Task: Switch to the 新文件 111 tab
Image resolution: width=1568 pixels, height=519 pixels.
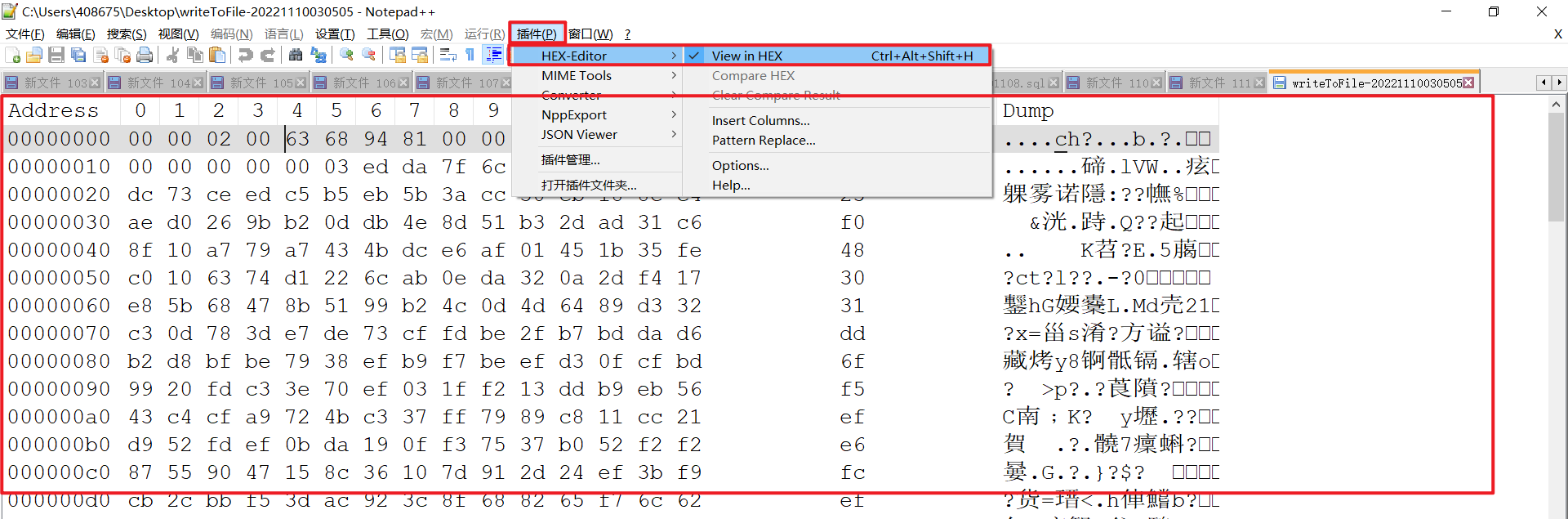Action: (x=1217, y=83)
